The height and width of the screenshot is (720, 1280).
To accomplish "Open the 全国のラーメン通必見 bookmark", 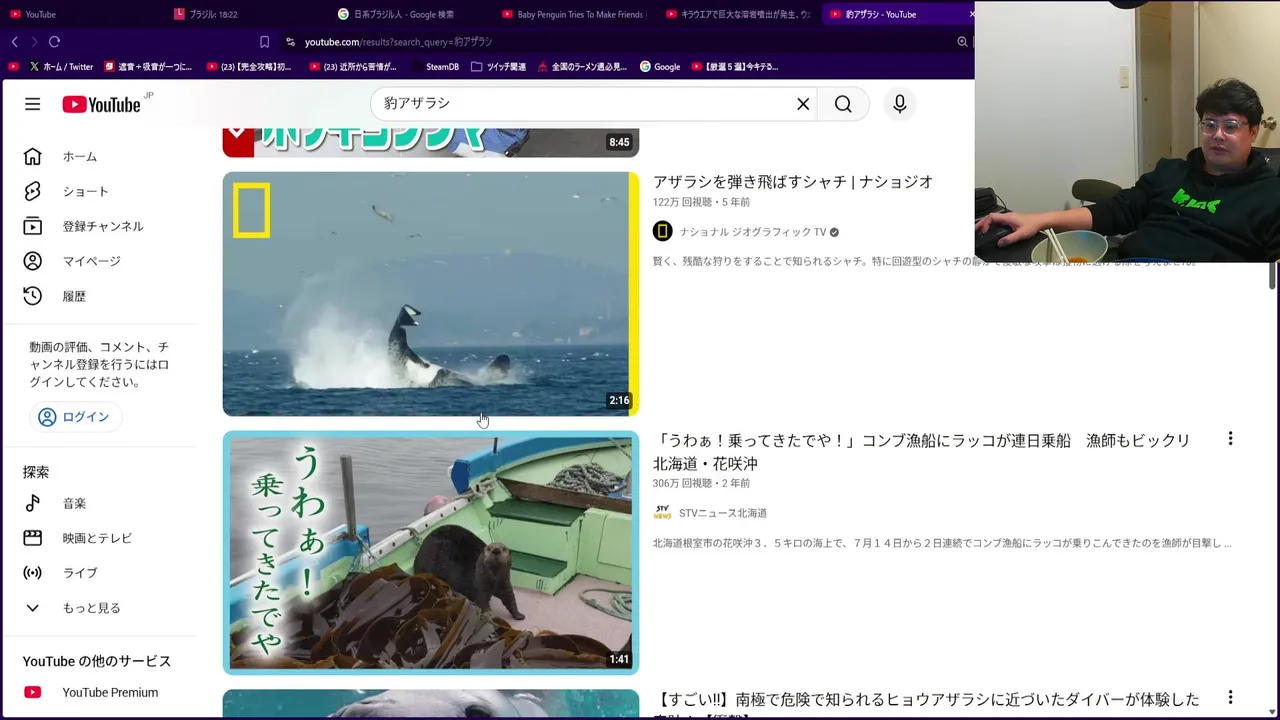I will (x=582, y=67).
